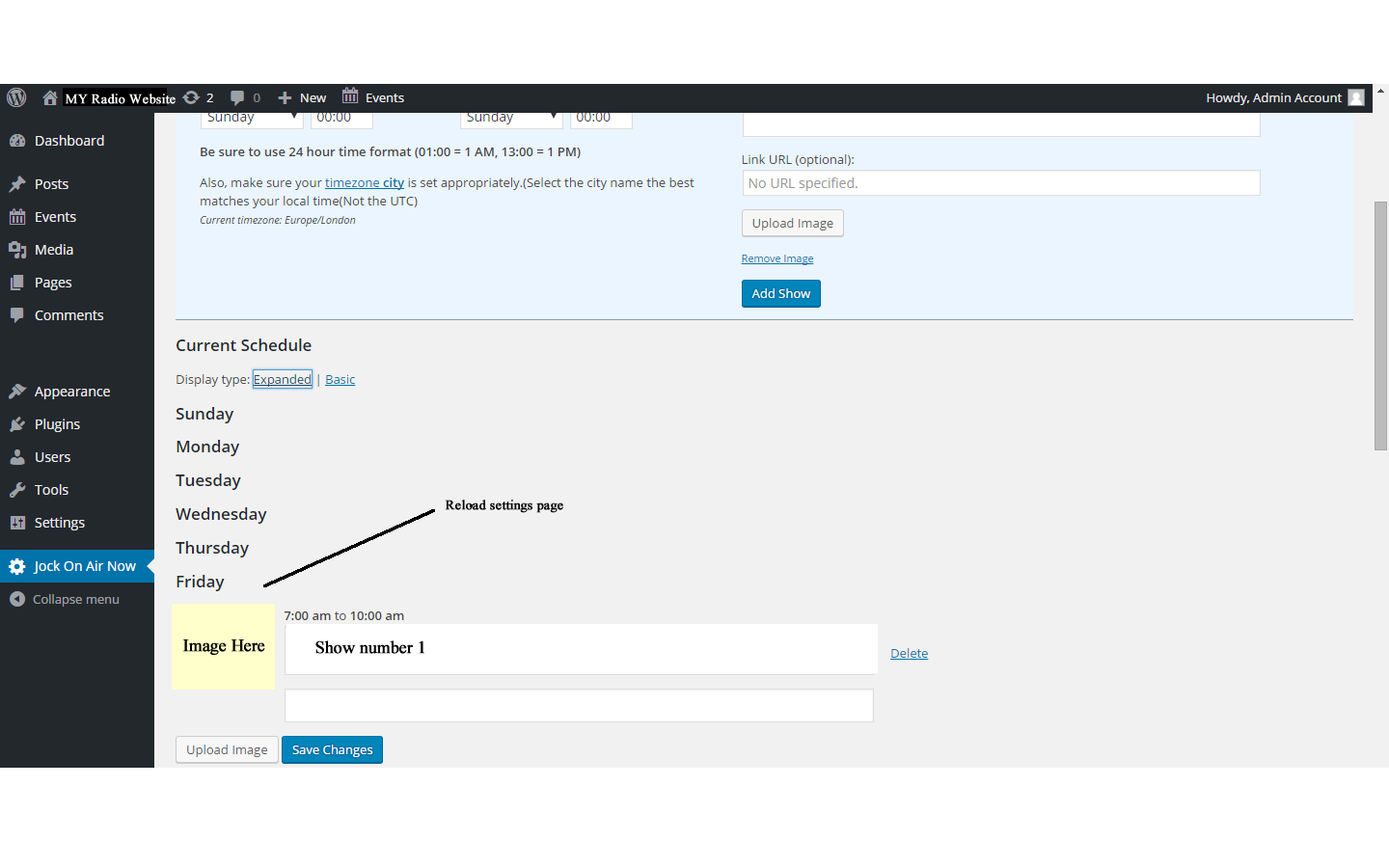Click the Remove Image link
Screen dimensions: 1389x868
click(777, 258)
